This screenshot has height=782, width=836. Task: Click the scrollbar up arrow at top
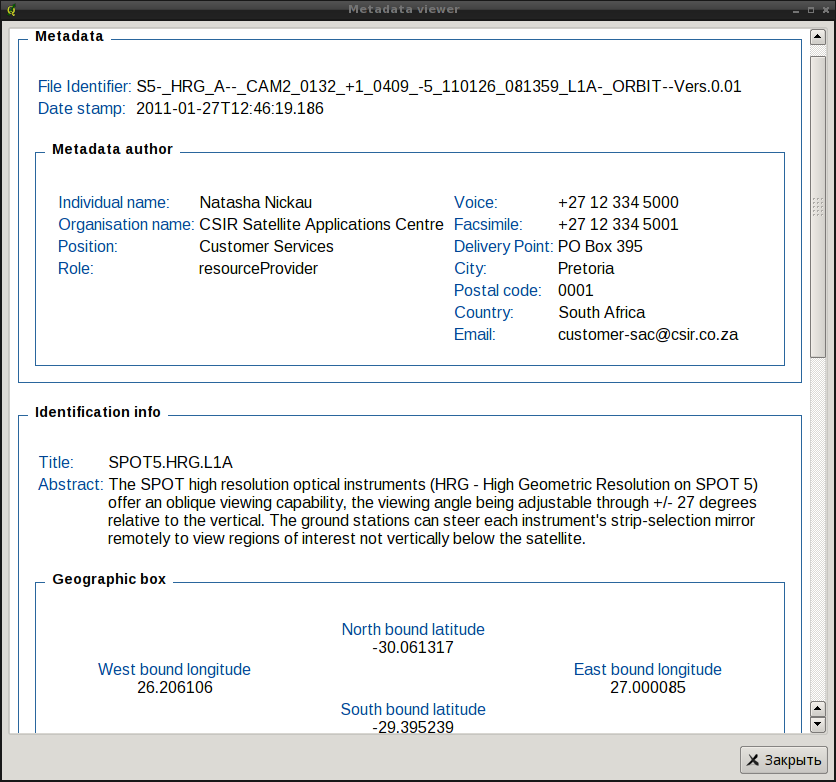(817, 37)
